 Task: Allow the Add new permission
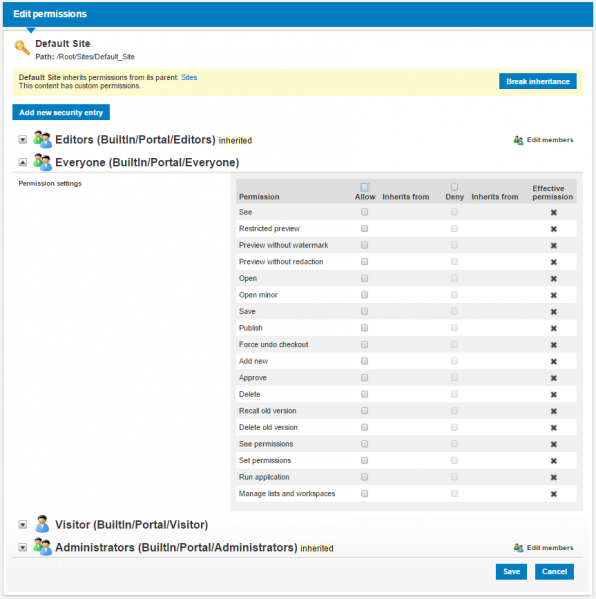(x=364, y=361)
